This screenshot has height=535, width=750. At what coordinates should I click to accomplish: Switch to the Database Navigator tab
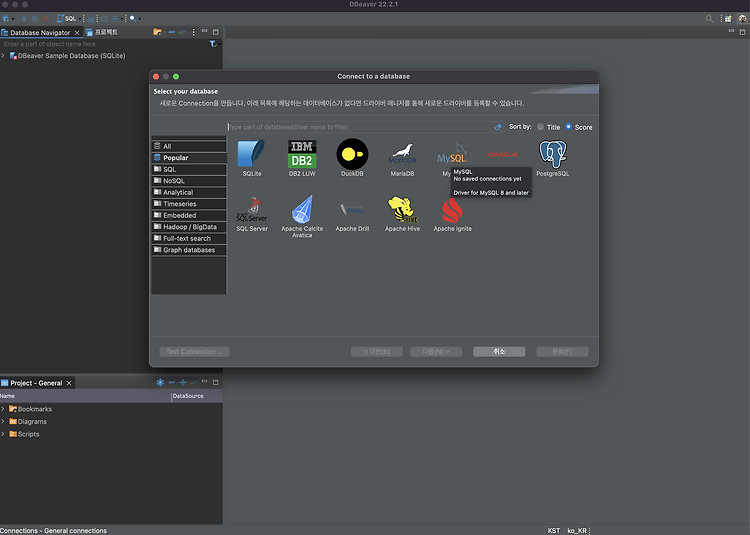coord(40,33)
